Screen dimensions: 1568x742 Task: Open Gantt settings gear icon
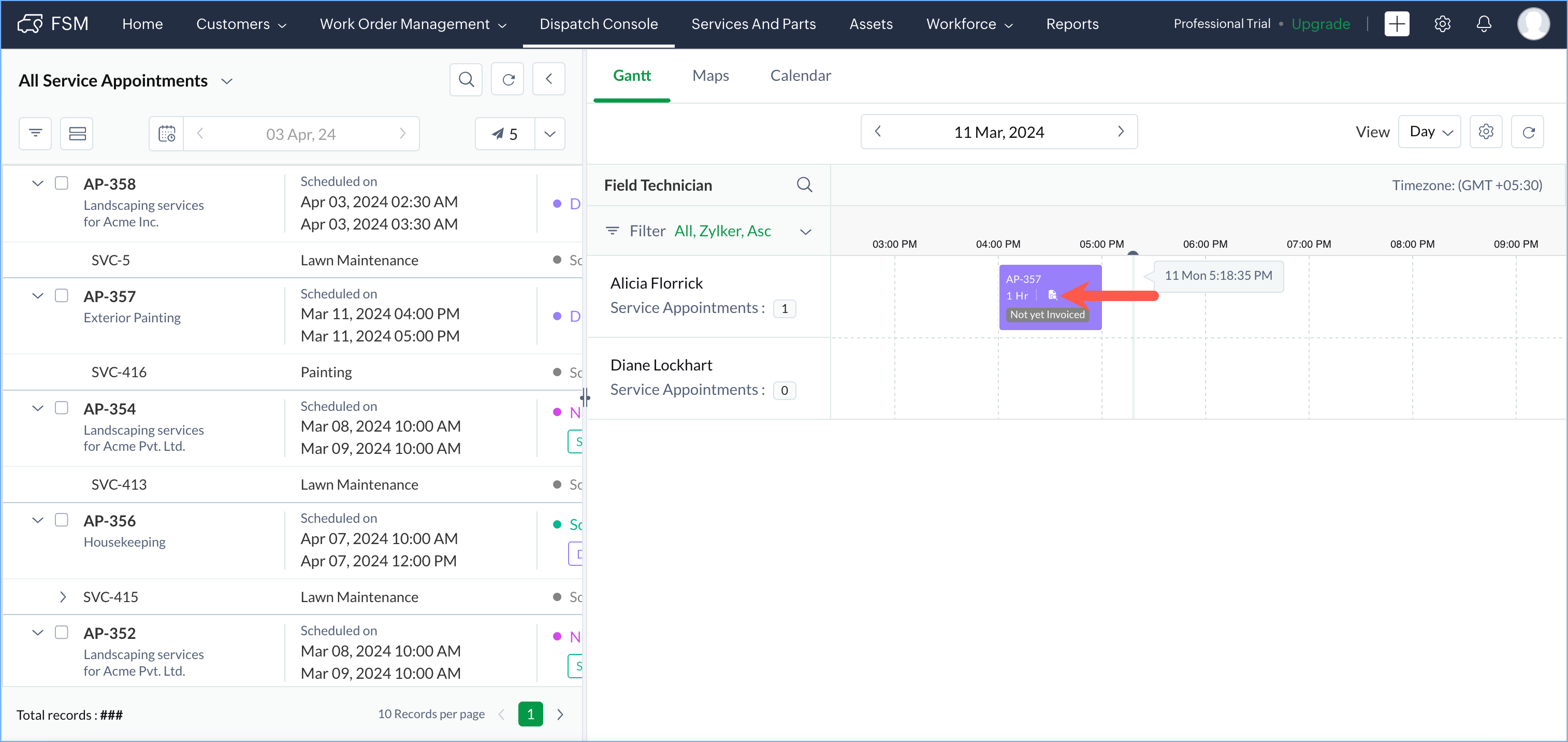(x=1485, y=132)
